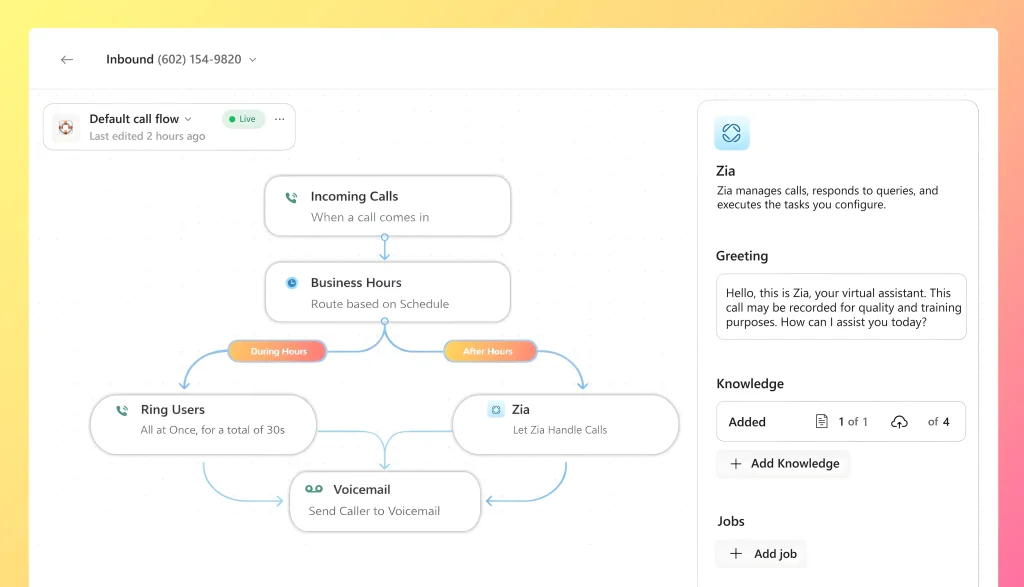Open the three-dot more options menu

279,119
